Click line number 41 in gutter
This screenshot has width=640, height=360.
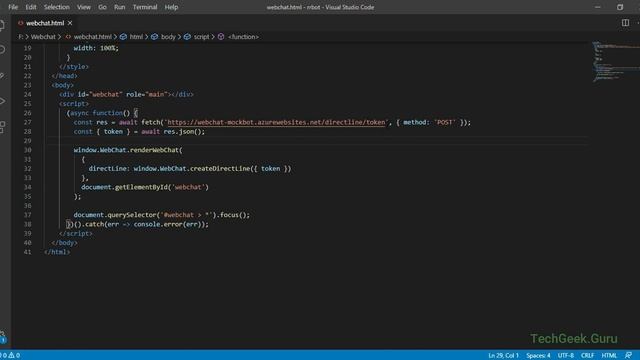pyautogui.click(x=27, y=252)
